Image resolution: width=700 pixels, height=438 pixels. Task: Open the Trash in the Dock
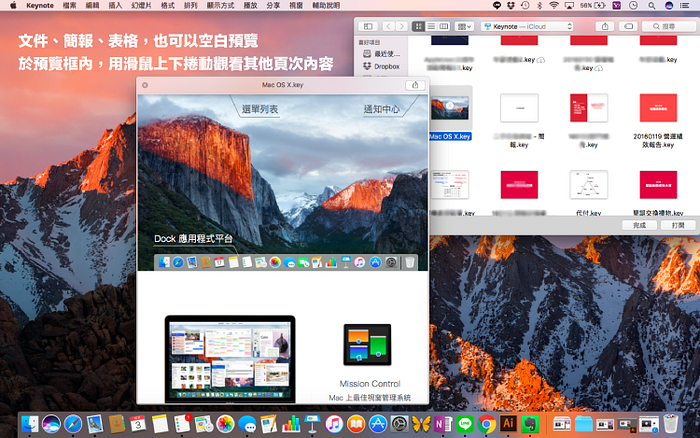[671, 424]
